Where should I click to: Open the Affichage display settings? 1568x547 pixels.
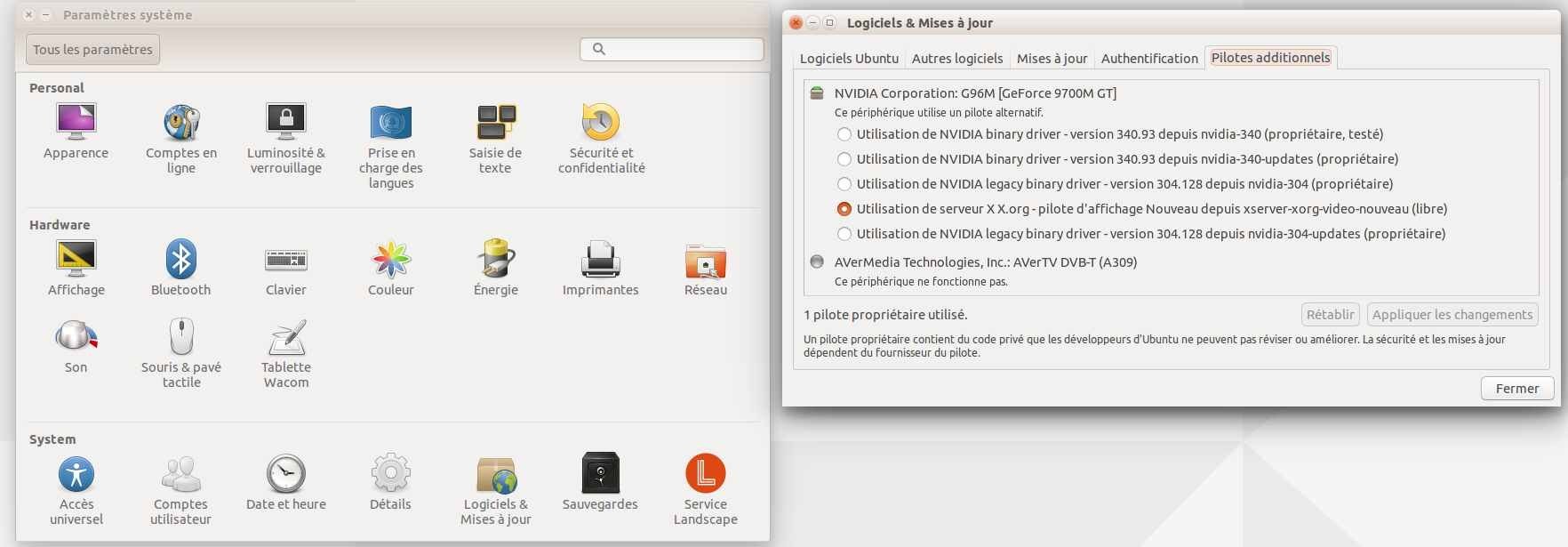point(76,260)
